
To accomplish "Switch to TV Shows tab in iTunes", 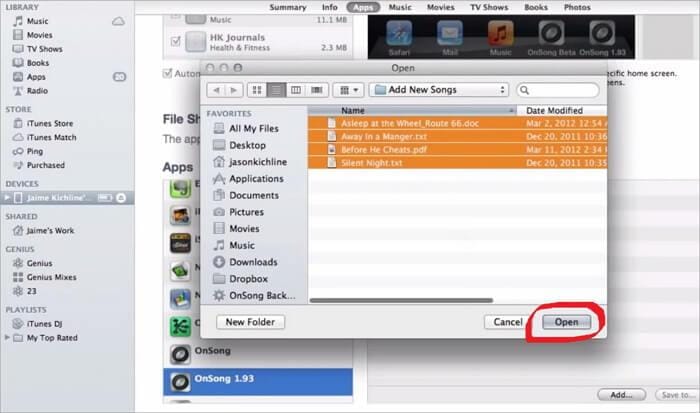I will tap(489, 7).
